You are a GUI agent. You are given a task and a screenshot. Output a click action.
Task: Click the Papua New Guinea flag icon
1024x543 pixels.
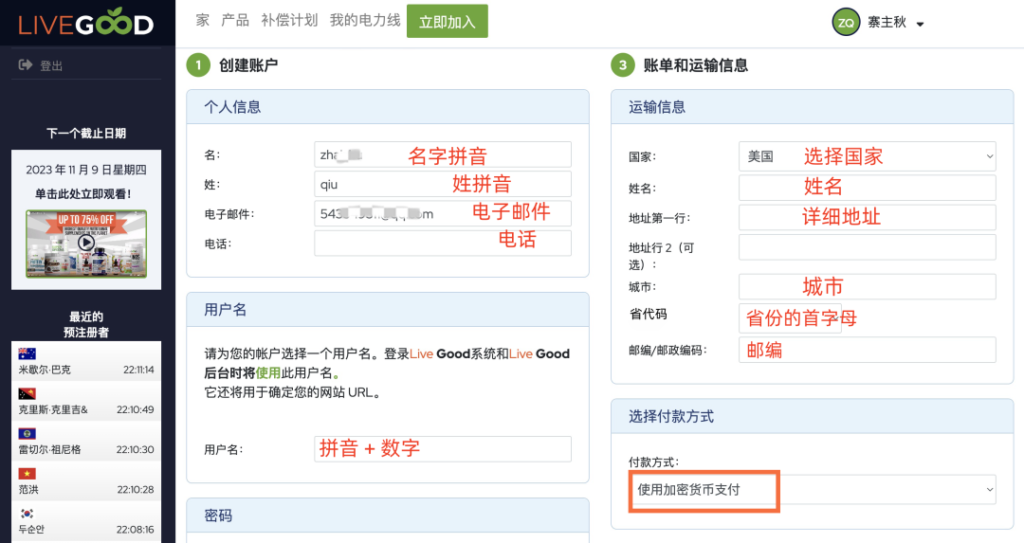[x=27, y=393]
